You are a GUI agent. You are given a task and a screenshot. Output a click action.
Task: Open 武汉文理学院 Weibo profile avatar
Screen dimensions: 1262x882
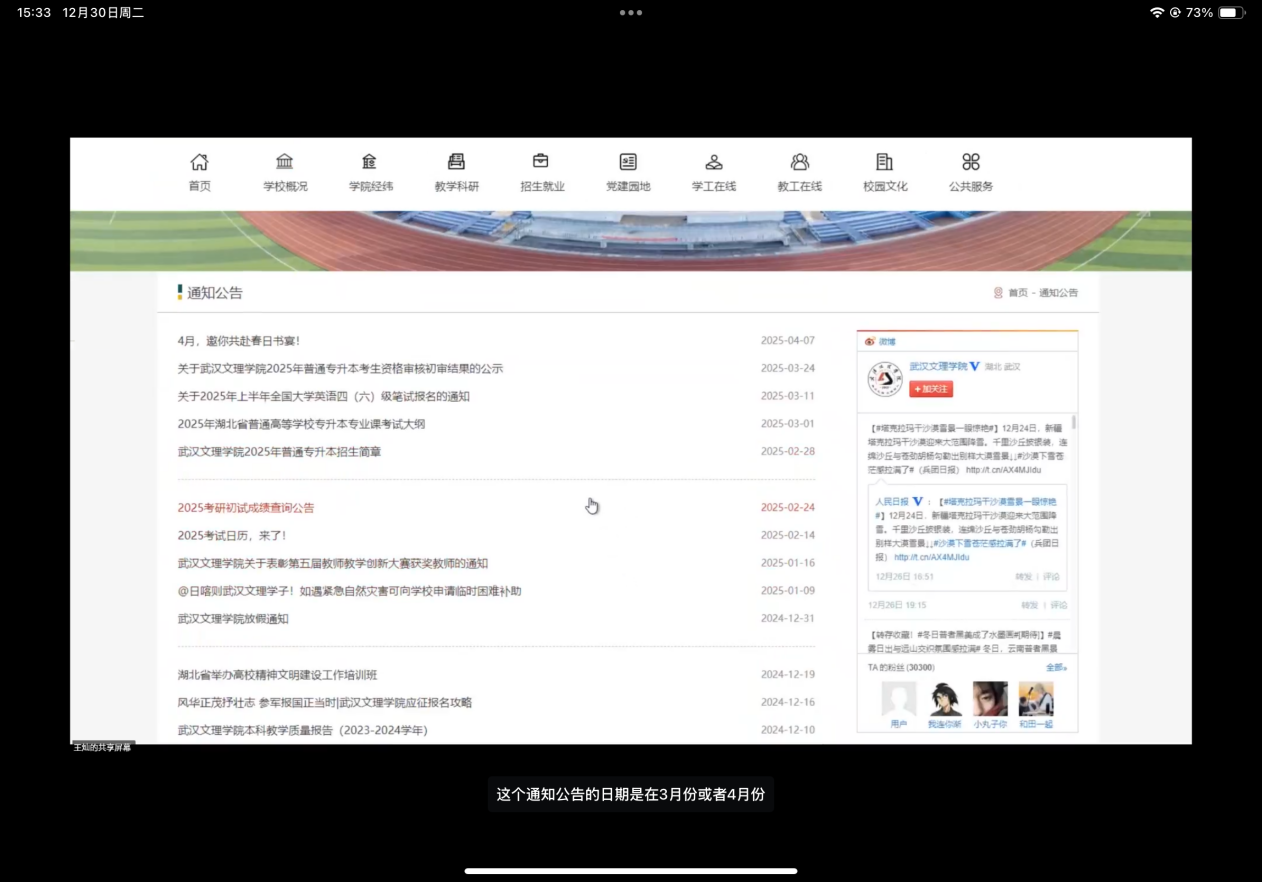[x=885, y=380]
